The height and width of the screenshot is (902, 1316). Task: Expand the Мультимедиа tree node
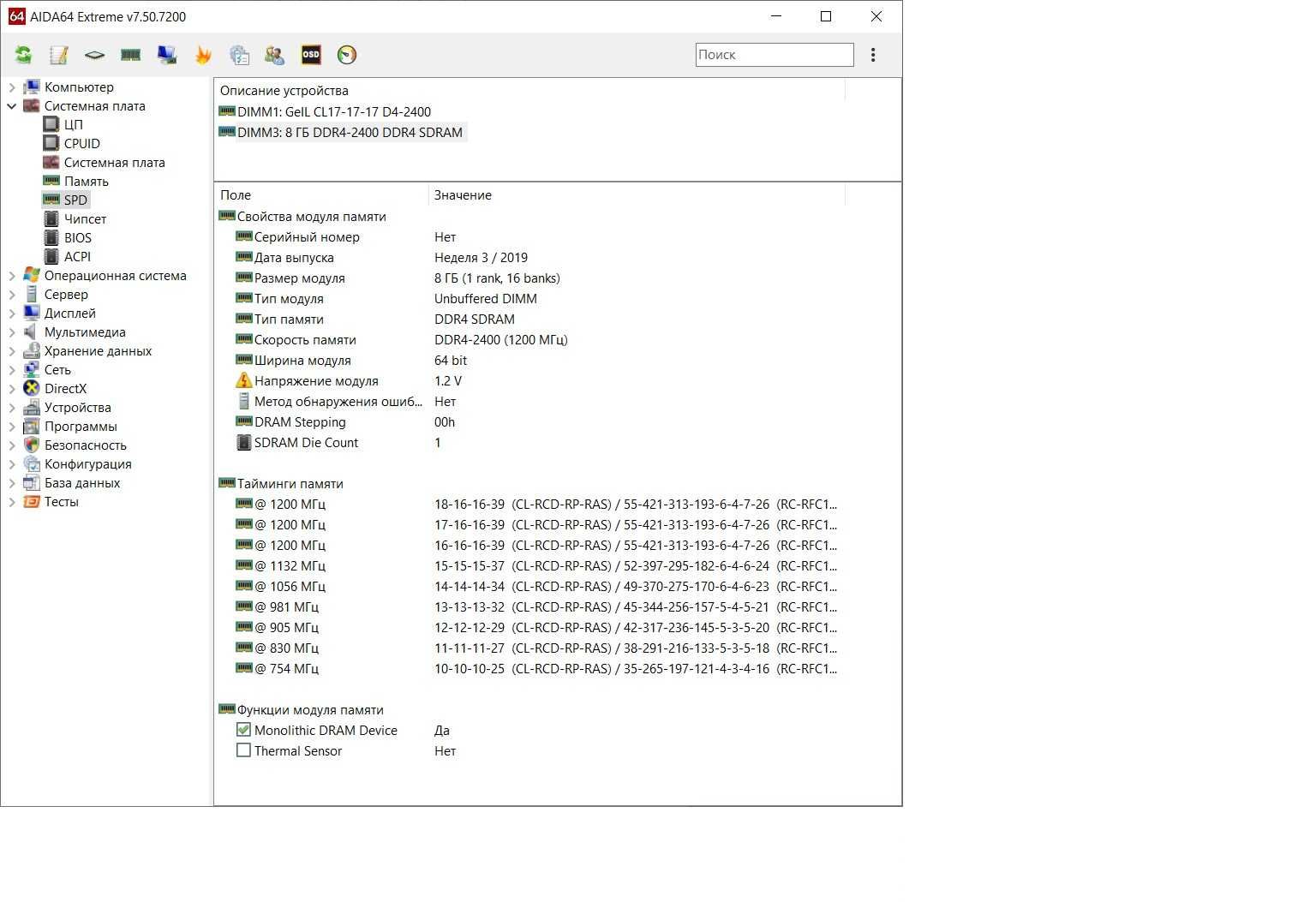click(x=12, y=332)
